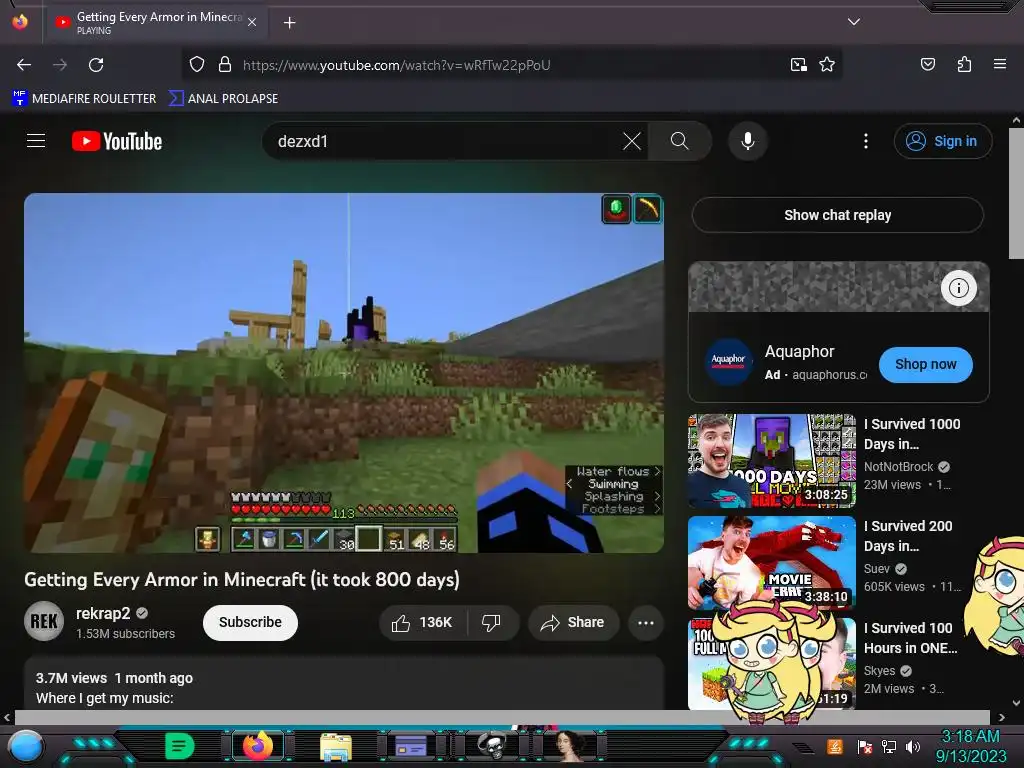This screenshot has width=1024, height=768.
Task: Click Shop now on Aquaphor ad
Action: point(925,364)
